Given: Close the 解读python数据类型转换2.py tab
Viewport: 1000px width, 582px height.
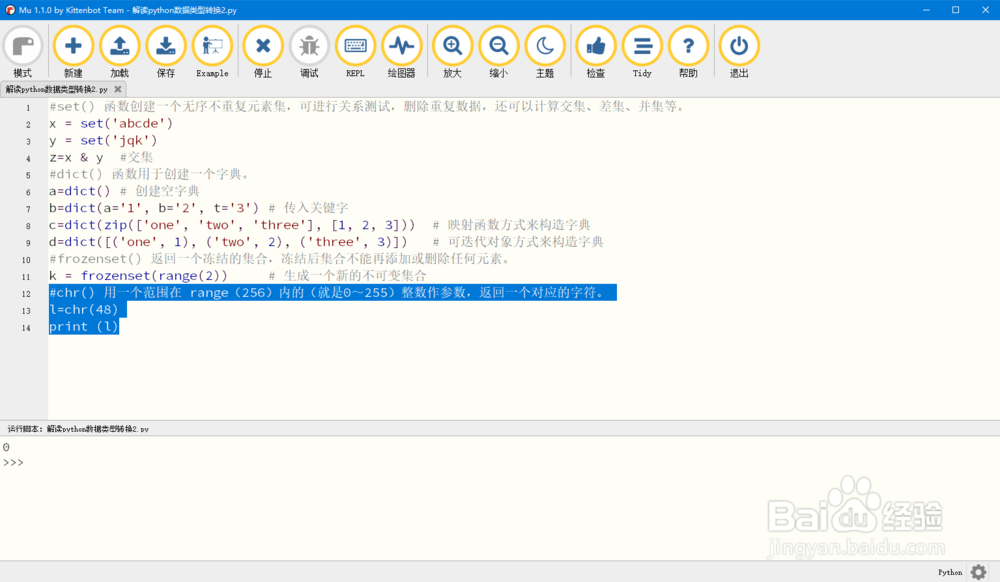Looking at the screenshot, I should pos(116,88).
